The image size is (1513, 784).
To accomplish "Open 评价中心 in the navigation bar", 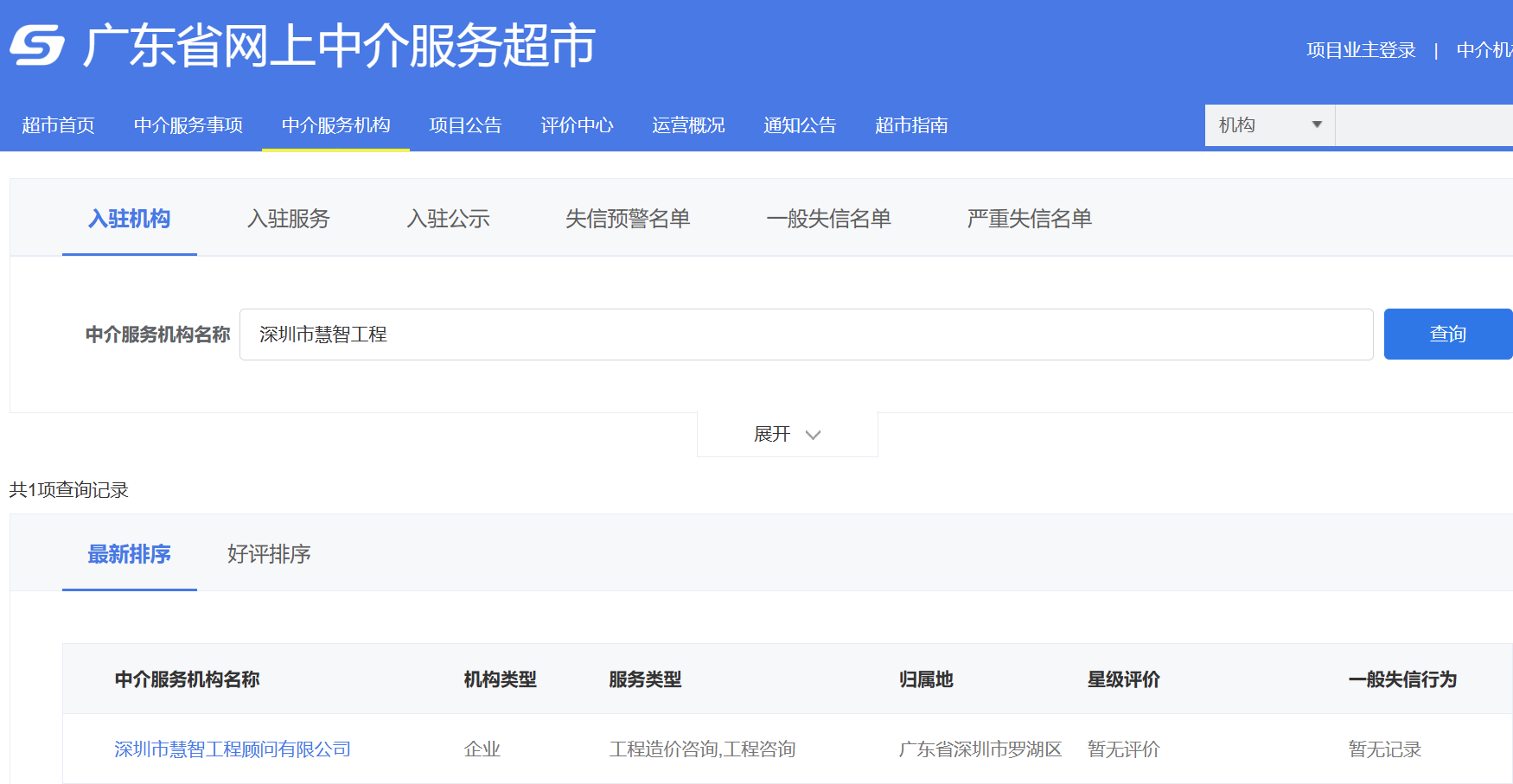I will click(x=577, y=125).
